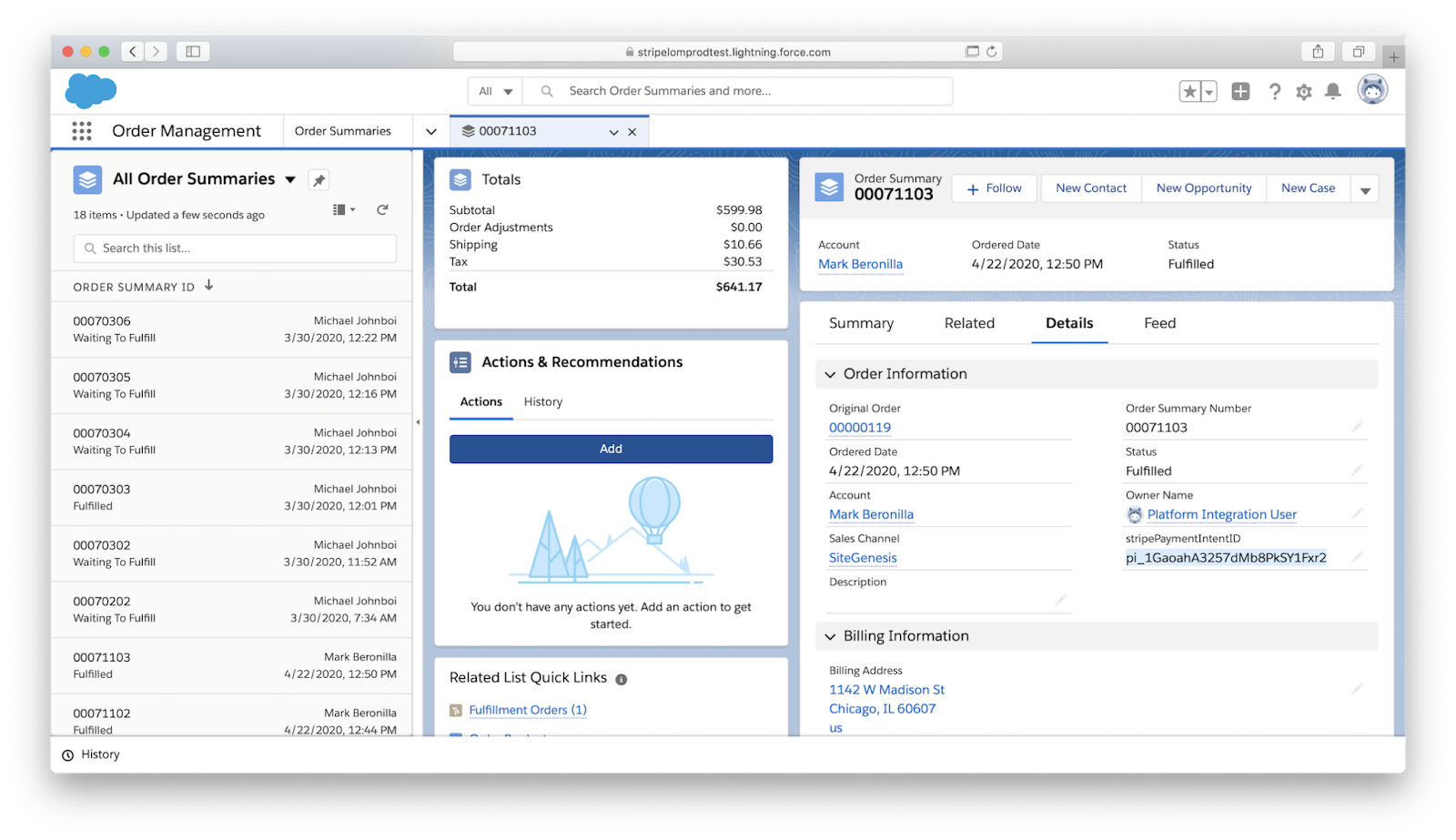Image resolution: width=1456 pixels, height=840 pixels.
Task: Open the notifications bell
Action: [1332, 91]
